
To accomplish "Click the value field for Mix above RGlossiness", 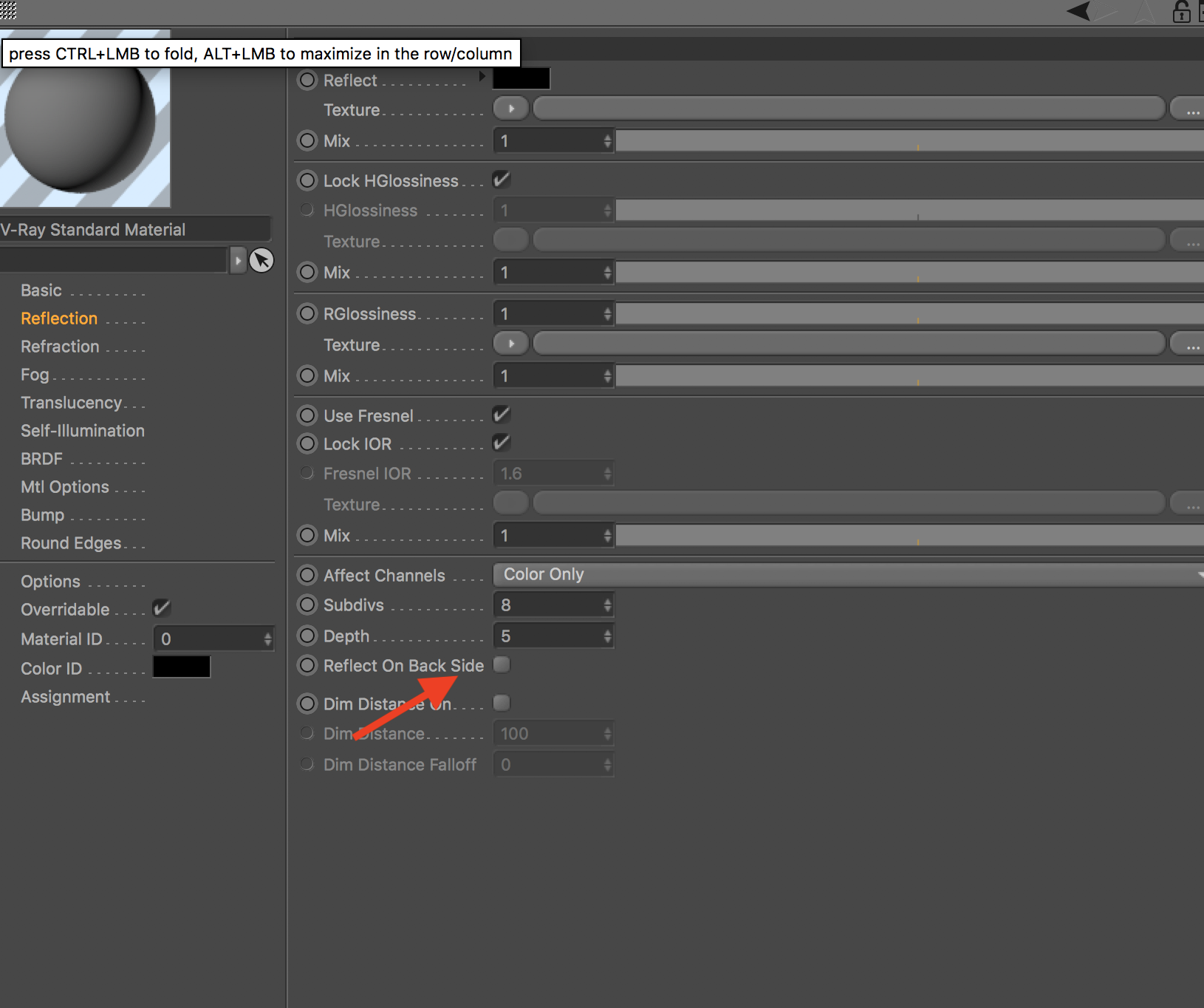I will tap(553, 273).
